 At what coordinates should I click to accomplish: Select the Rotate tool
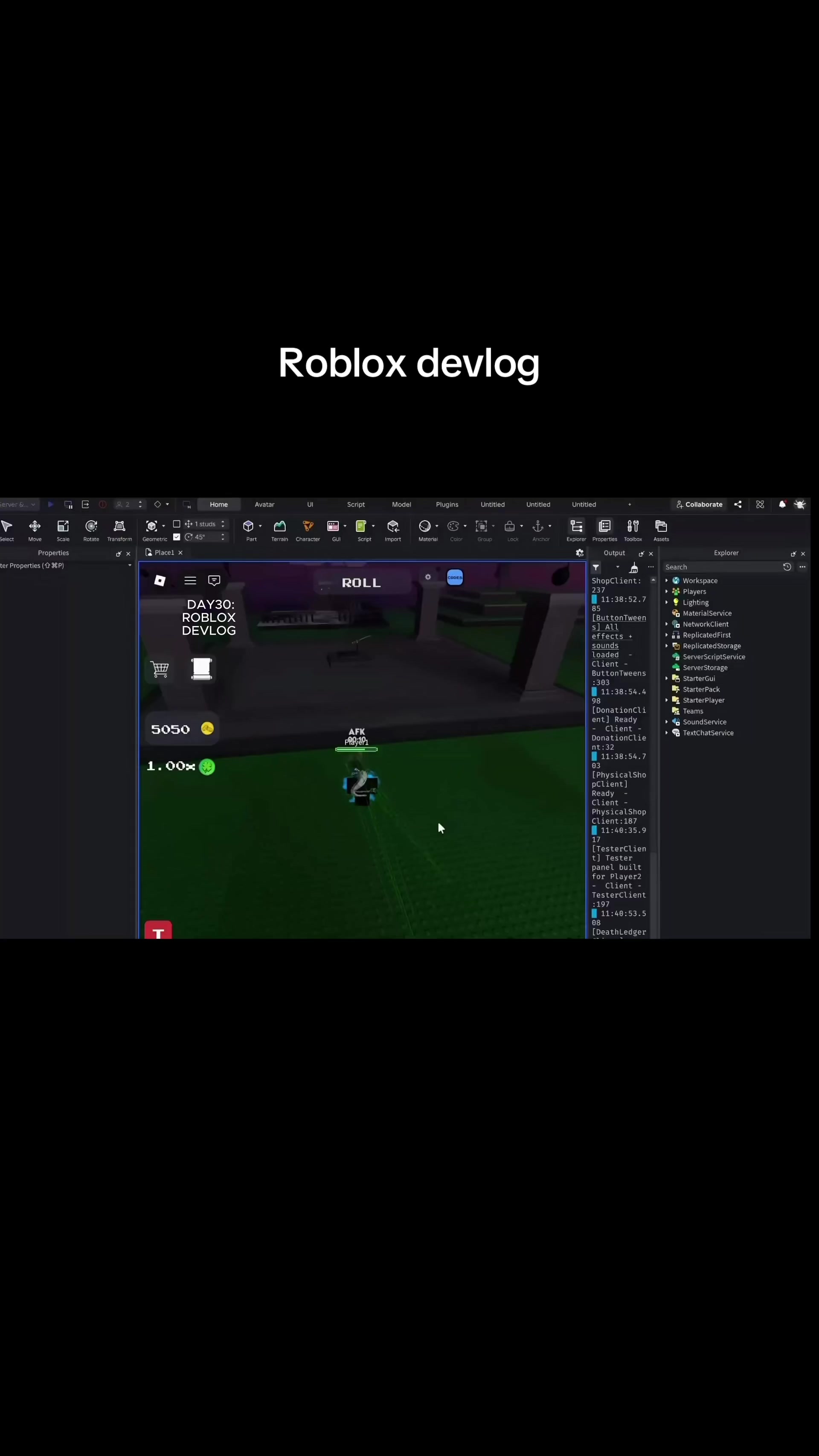(91, 530)
